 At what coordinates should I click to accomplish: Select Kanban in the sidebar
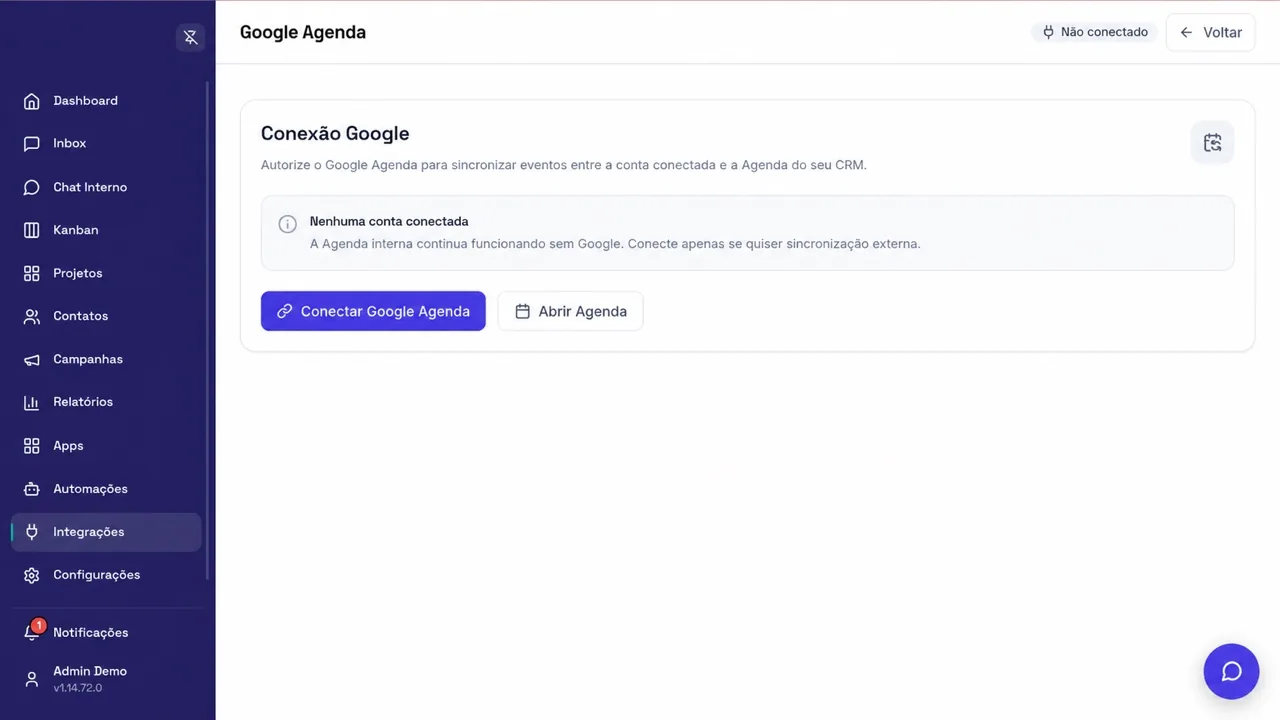click(106, 230)
